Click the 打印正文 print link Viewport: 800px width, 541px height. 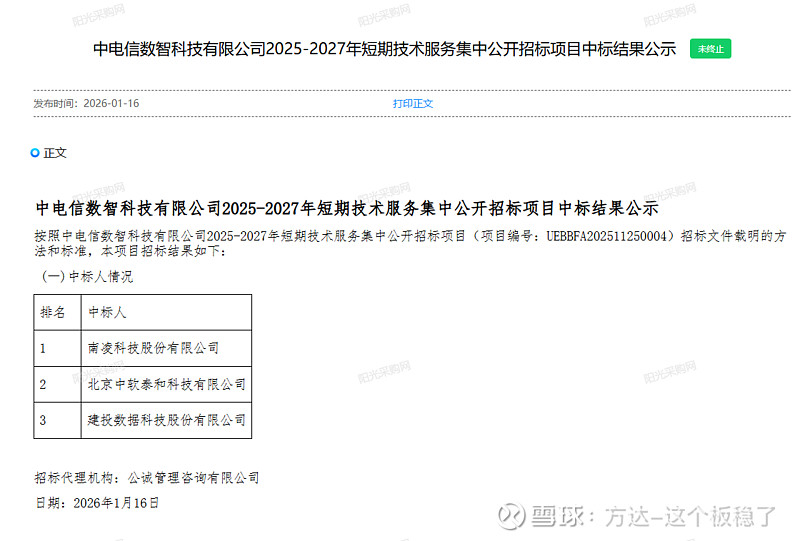412,104
